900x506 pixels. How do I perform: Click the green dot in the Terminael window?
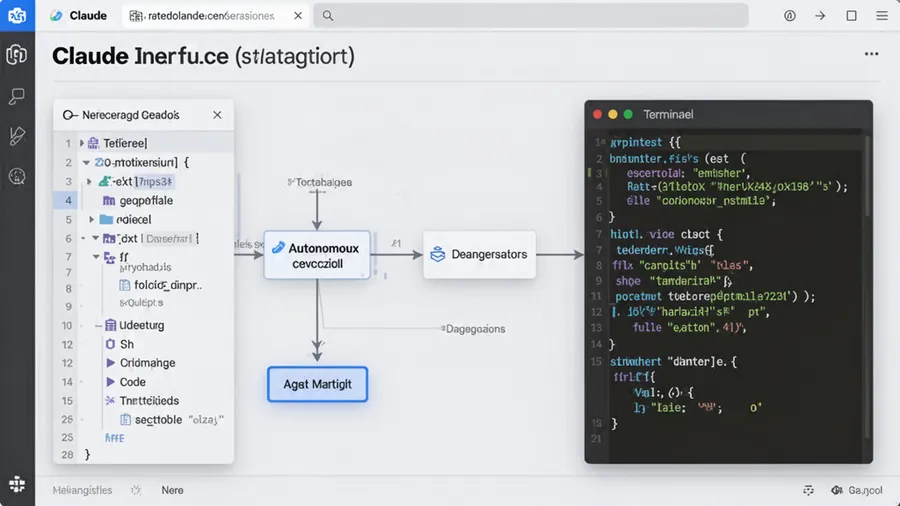click(628, 114)
